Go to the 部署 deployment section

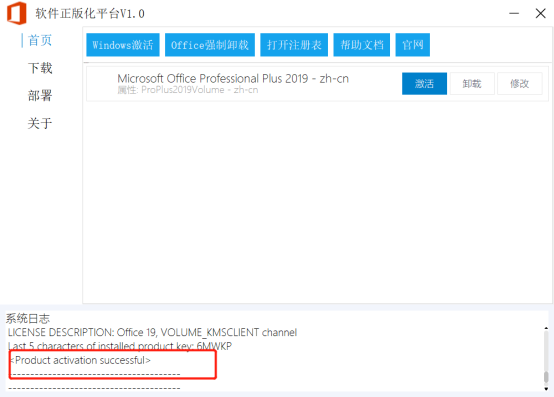pyautogui.click(x=40, y=96)
